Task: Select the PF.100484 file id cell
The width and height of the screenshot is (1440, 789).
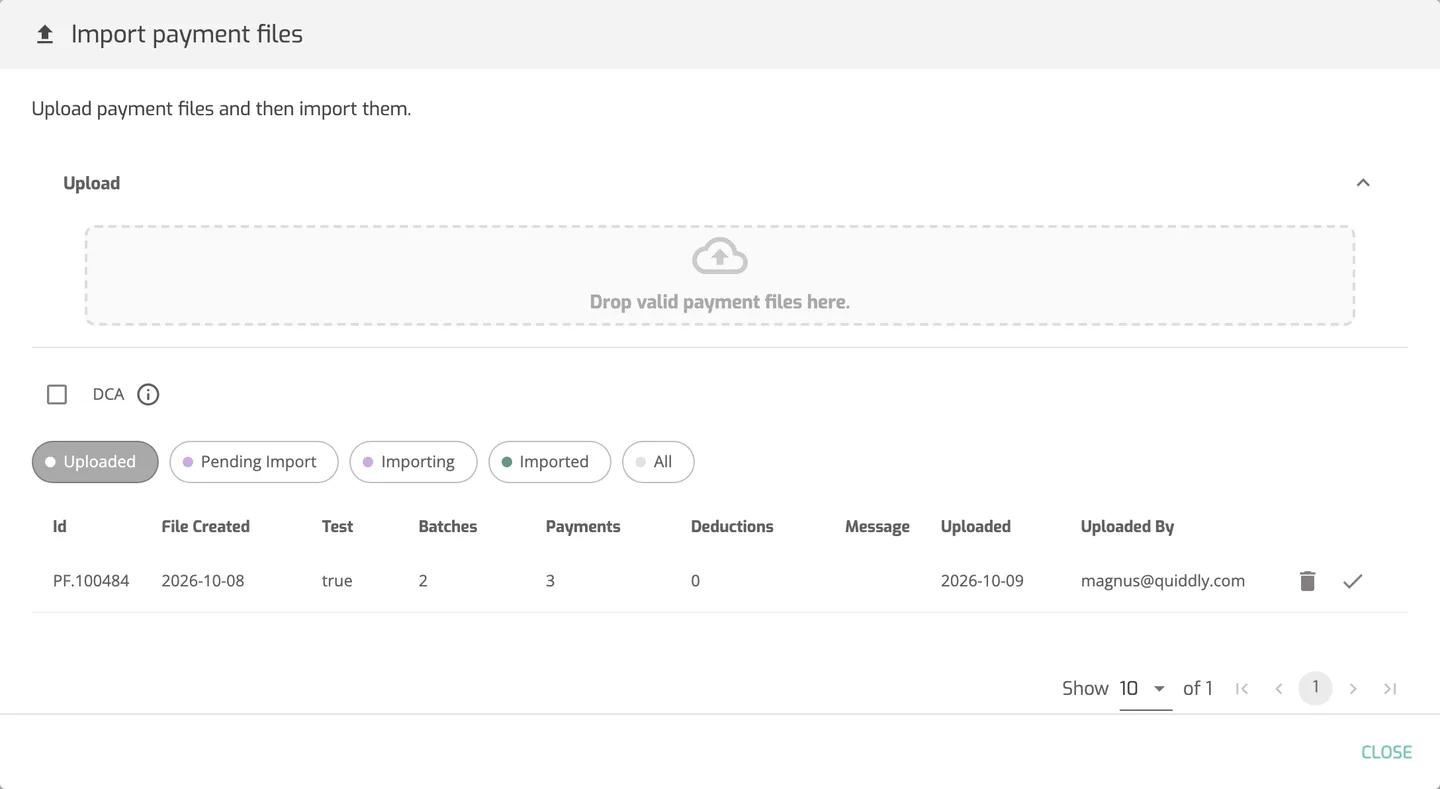Action: [91, 581]
